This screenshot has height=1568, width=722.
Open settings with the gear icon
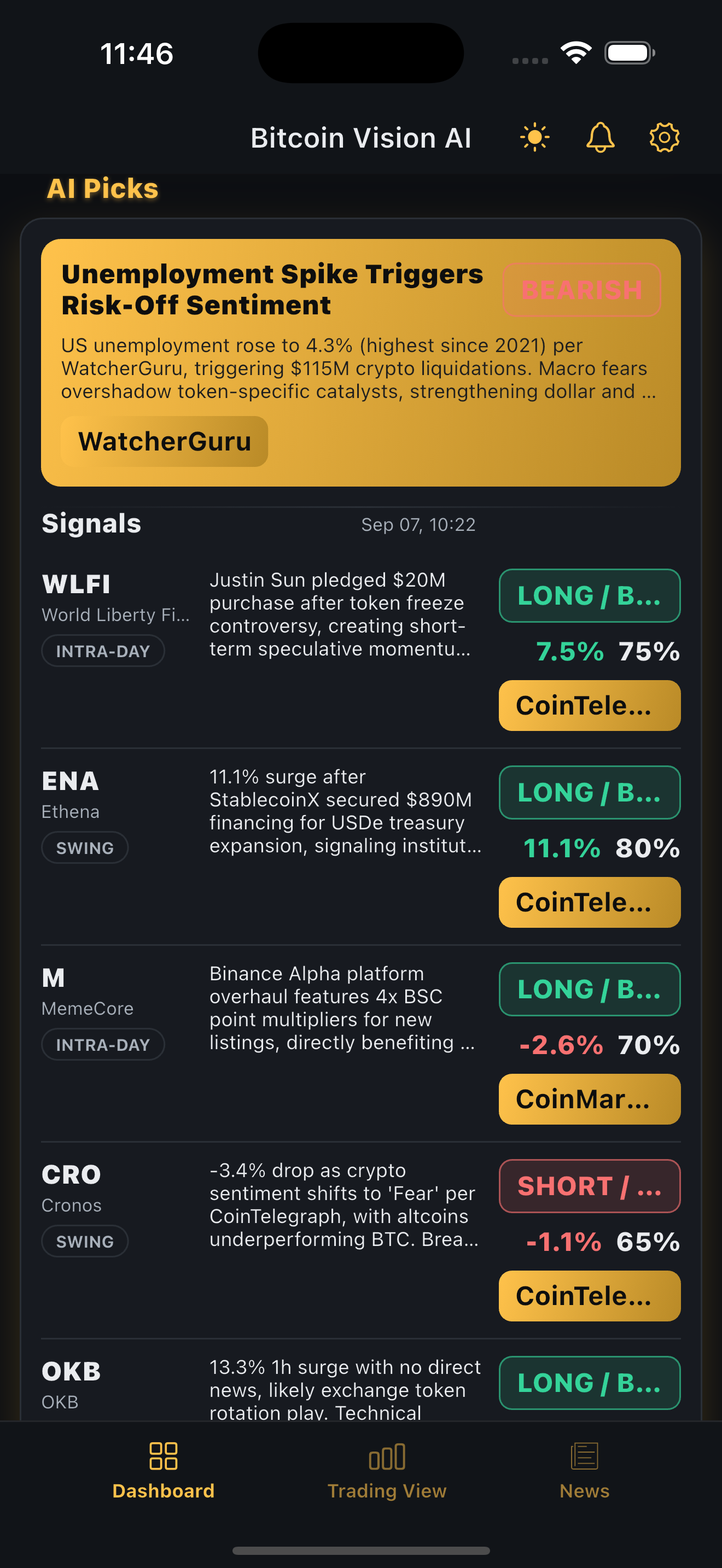[x=663, y=138]
